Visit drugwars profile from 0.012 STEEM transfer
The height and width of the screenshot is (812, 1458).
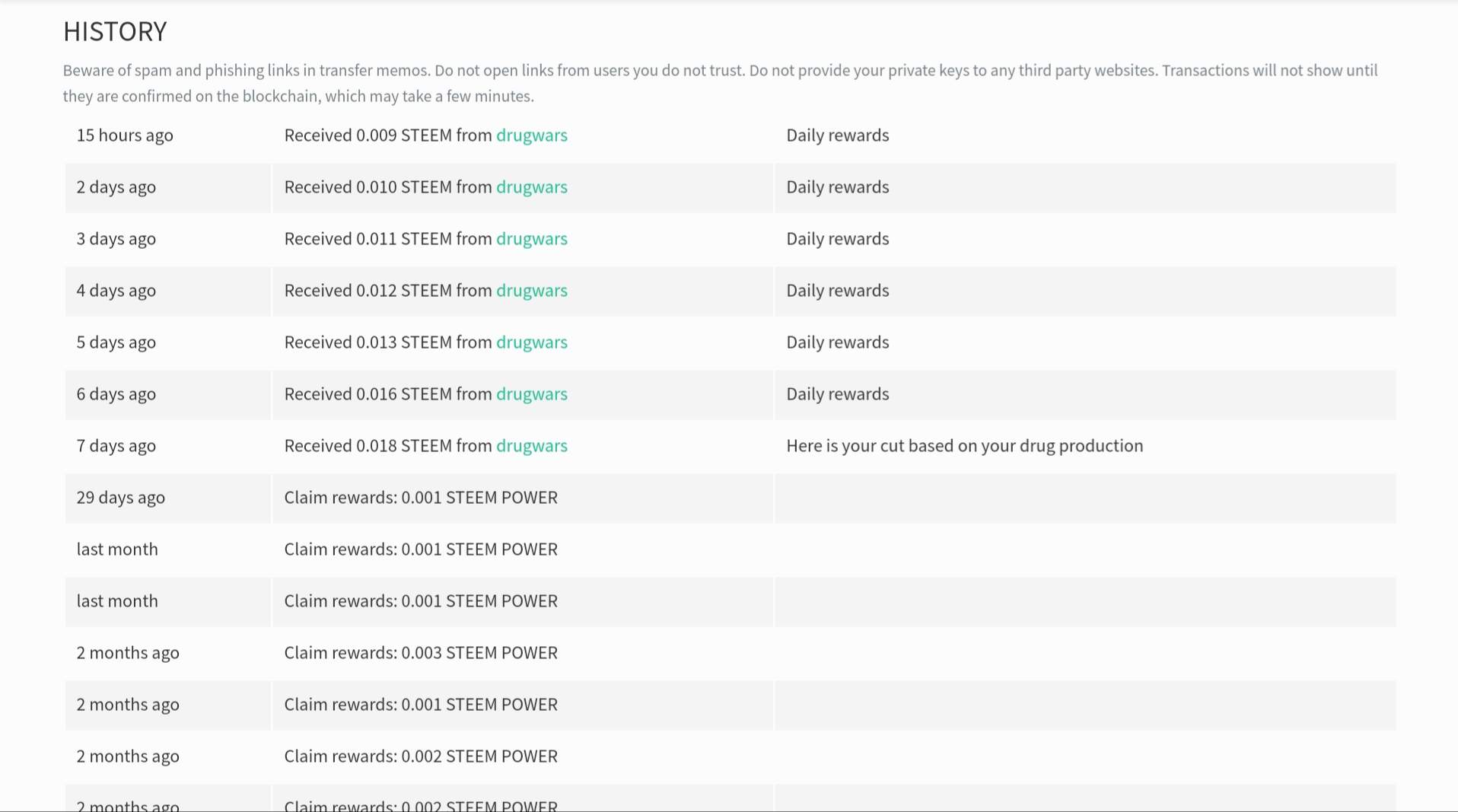531,291
